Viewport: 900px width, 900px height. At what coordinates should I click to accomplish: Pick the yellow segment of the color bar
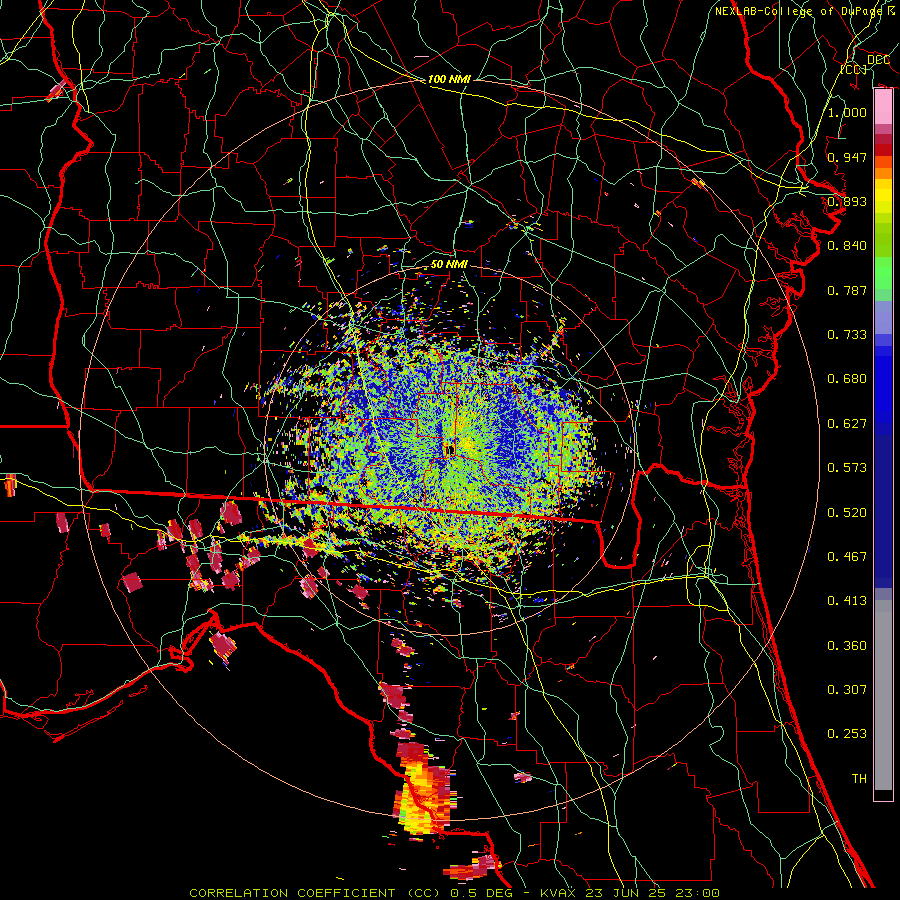(x=883, y=197)
